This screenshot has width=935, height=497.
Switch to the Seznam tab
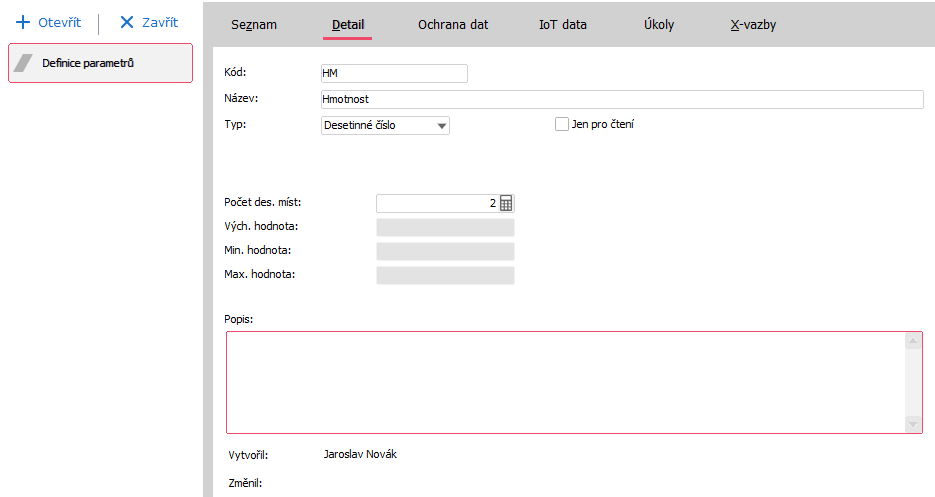(x=253, y=24)
